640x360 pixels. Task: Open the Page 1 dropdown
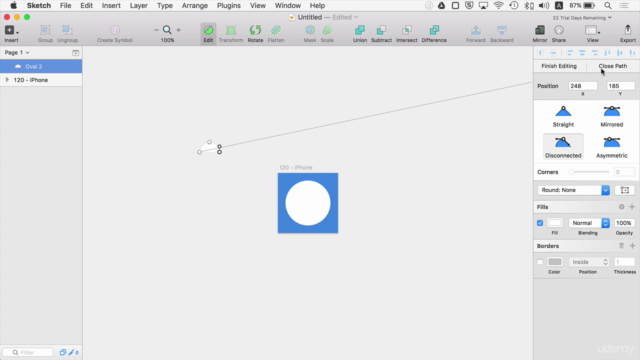[x=17, y=53]
